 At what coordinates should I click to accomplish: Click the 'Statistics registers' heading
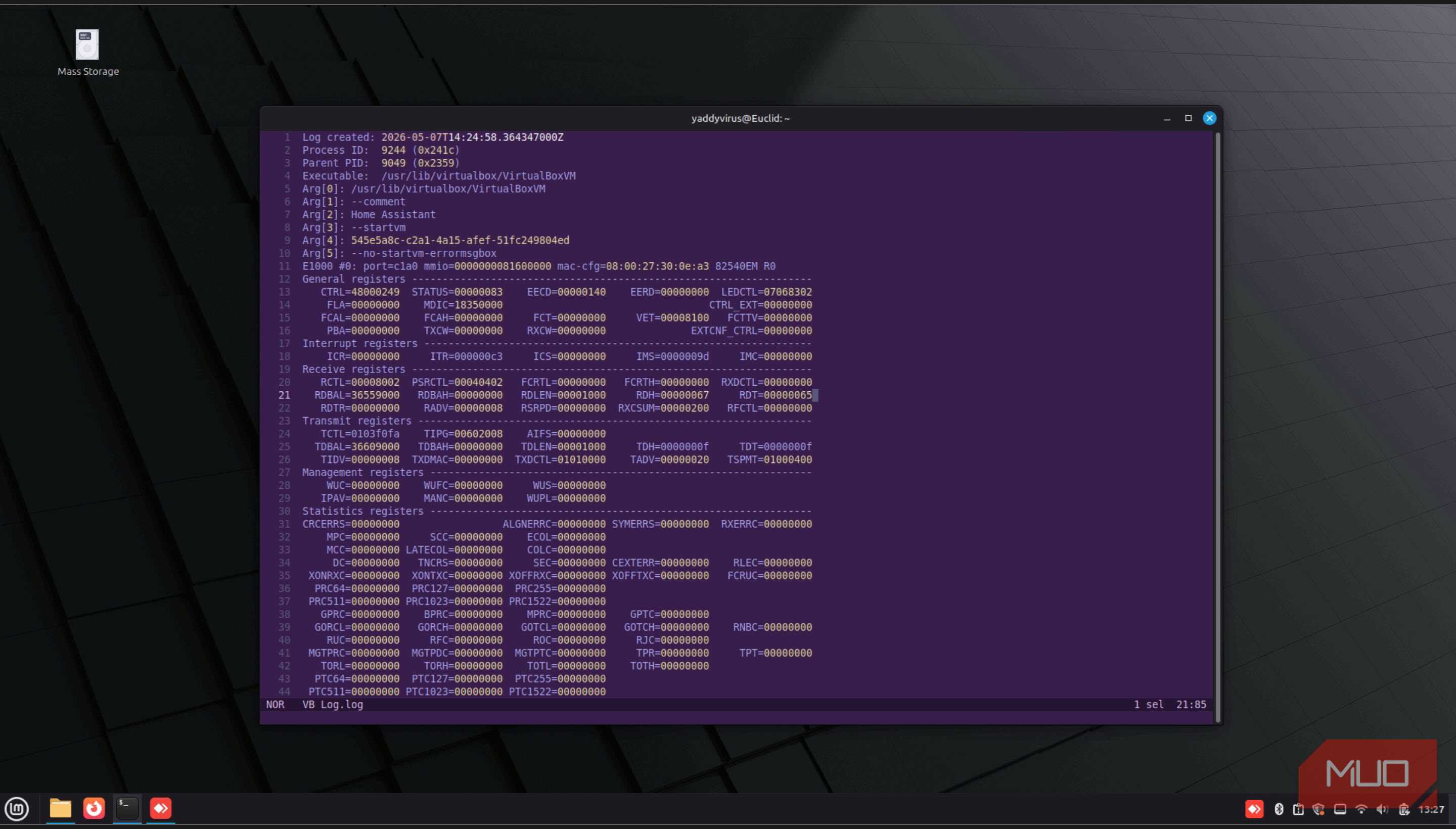(362, 511)
